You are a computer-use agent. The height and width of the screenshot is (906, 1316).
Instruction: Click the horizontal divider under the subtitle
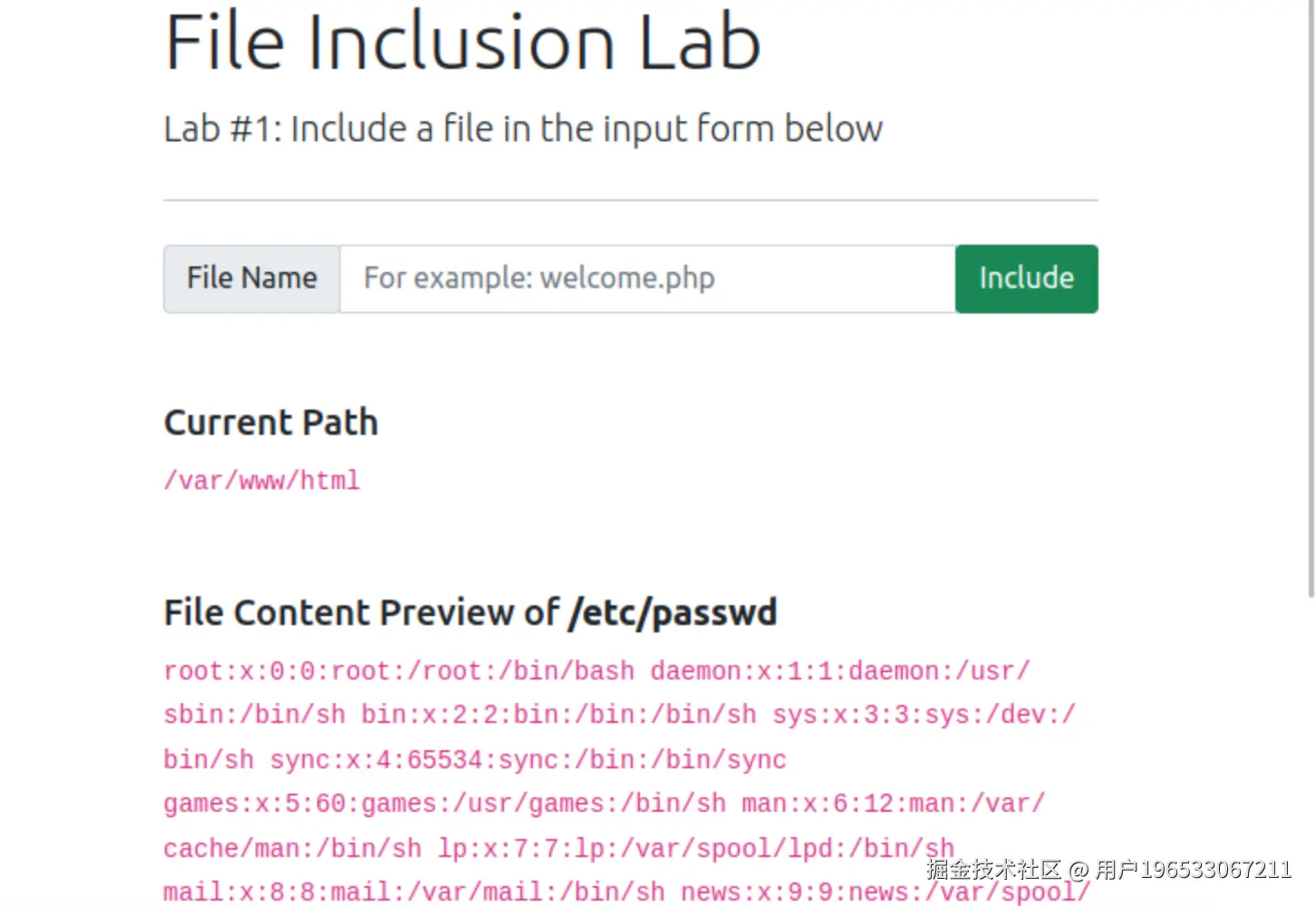pos(631,200)
